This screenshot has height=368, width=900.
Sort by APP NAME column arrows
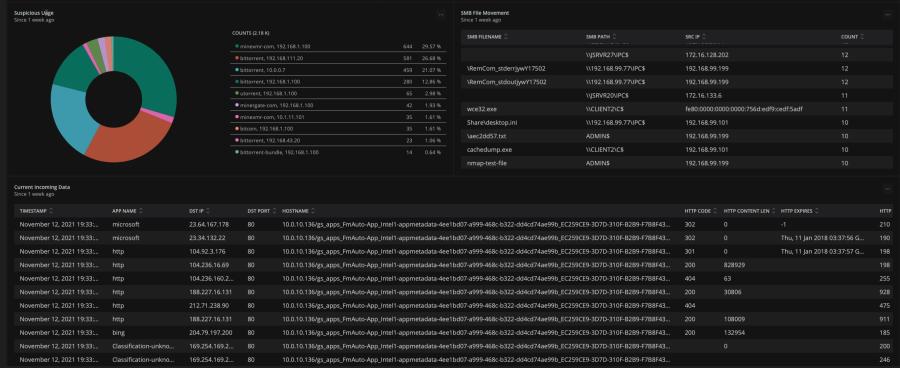tap(141, 211)
